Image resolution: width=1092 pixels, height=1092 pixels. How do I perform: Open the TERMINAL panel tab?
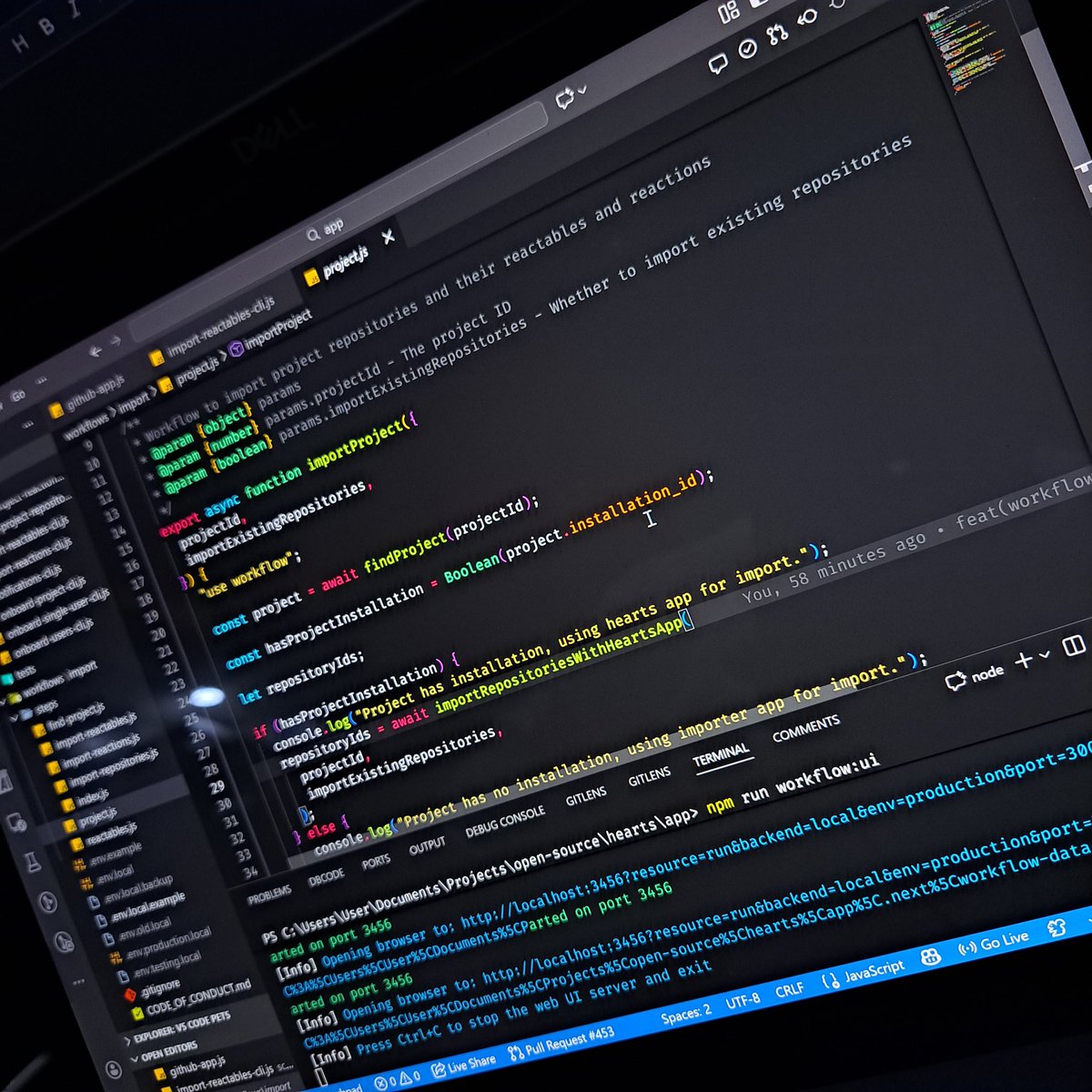coord(721,757)
